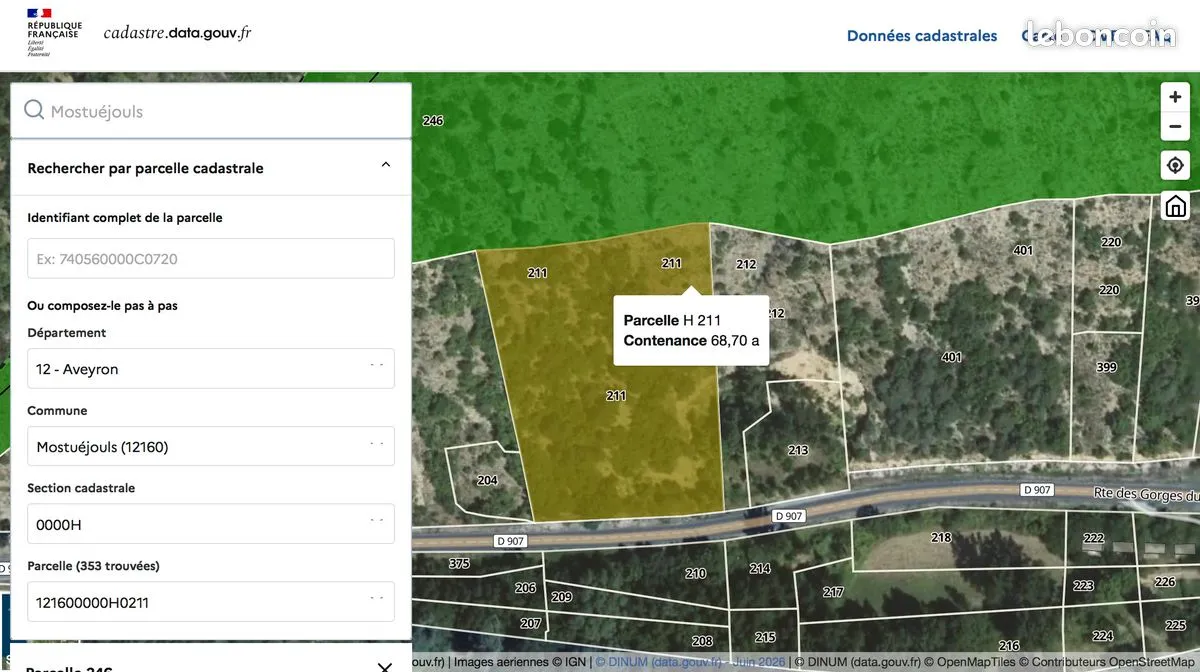Select parcel 215 on the map

tap(765, 637)
